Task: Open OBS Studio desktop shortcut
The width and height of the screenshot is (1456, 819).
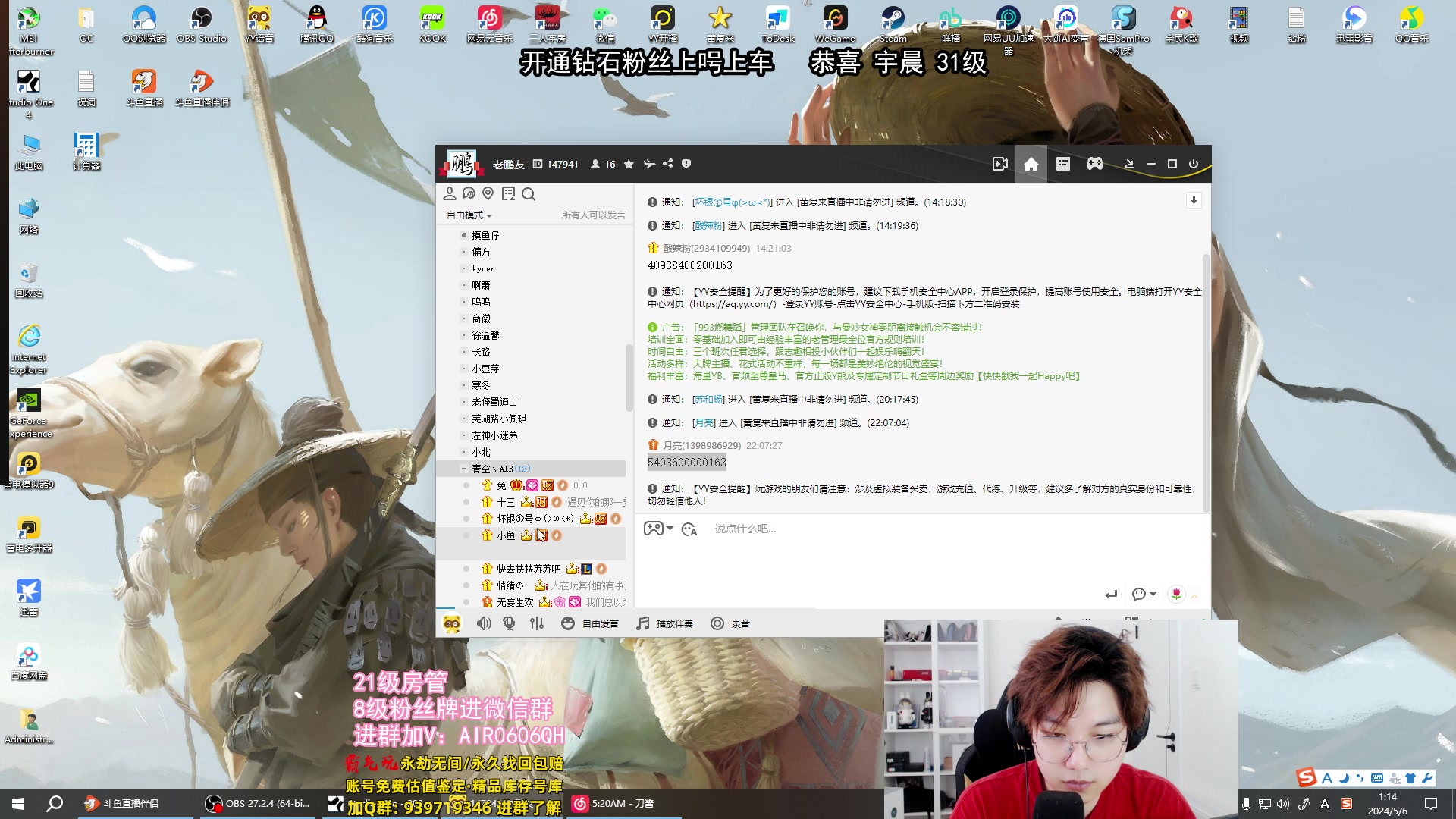Action: pos(202,24)
